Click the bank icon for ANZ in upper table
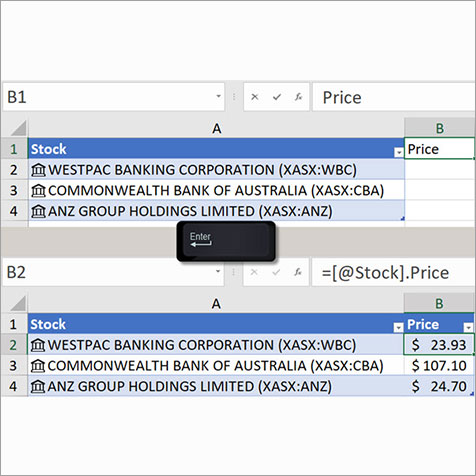 38,211
